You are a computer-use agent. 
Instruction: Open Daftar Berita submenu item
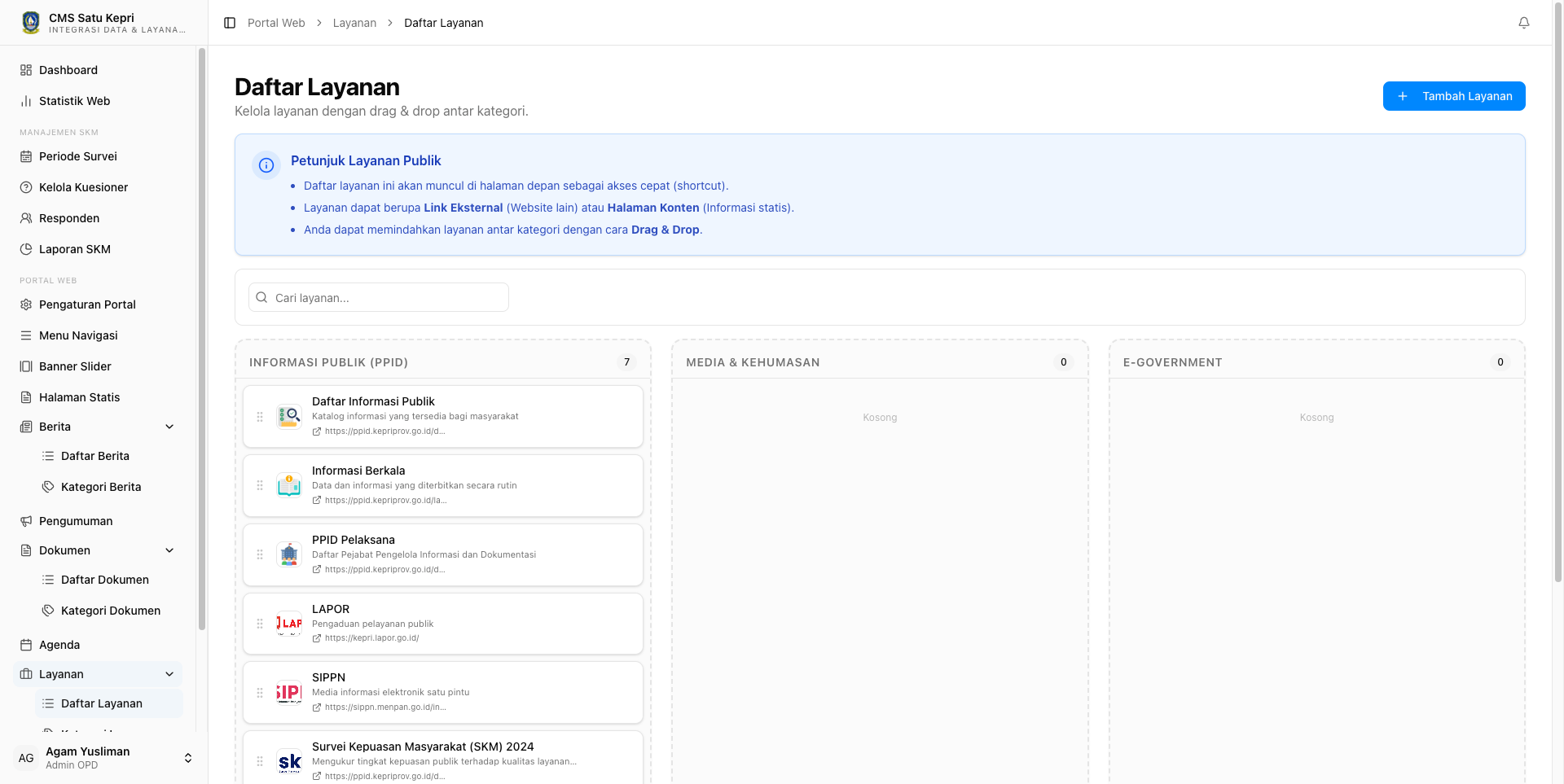(108, 456)
